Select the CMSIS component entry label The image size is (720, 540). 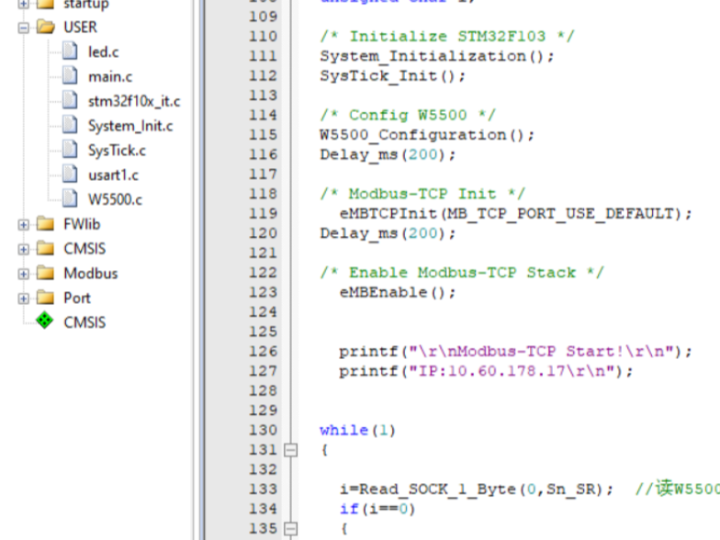pos(84,322)
